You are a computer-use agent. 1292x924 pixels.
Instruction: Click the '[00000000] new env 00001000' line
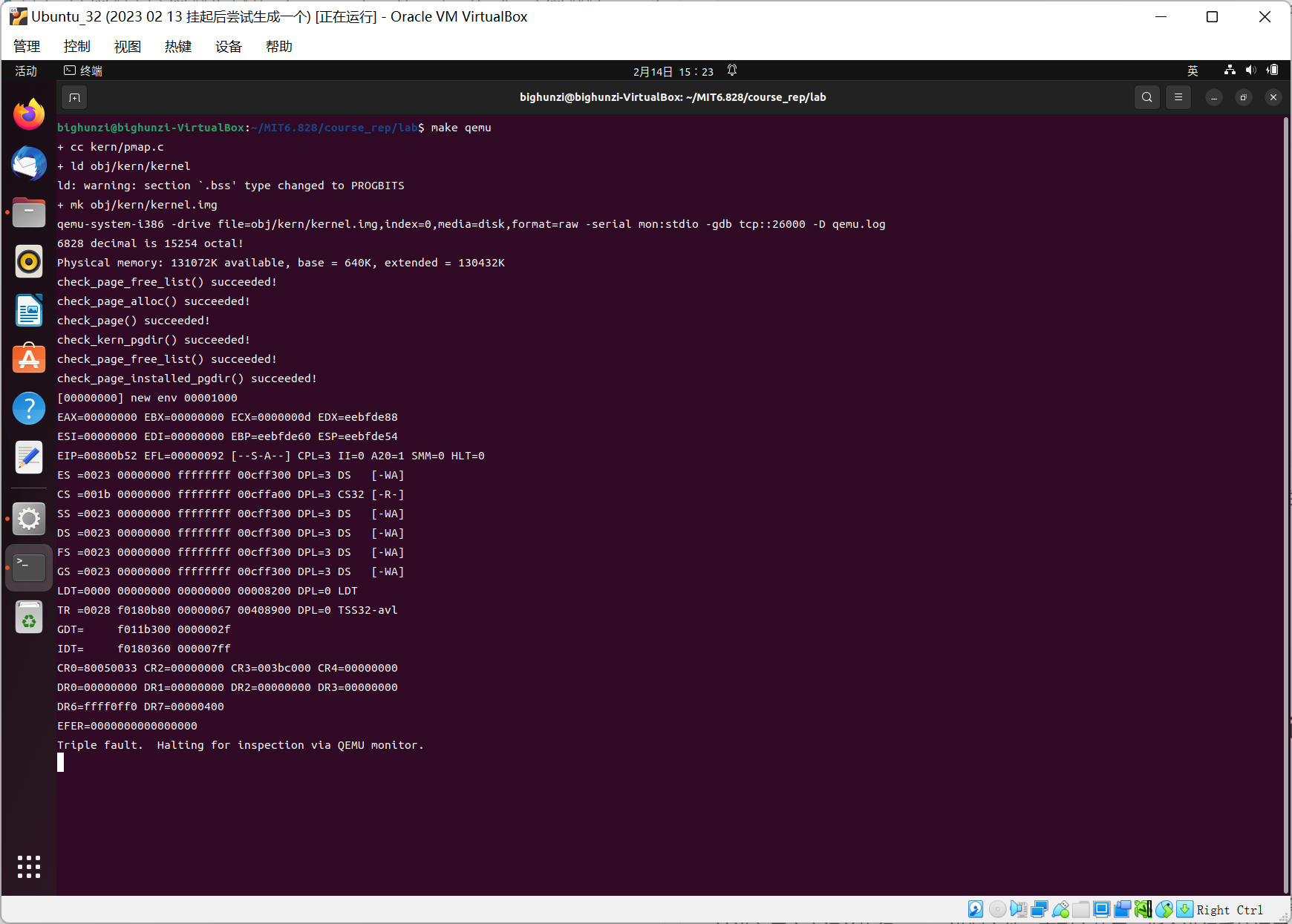pos(147,398)
